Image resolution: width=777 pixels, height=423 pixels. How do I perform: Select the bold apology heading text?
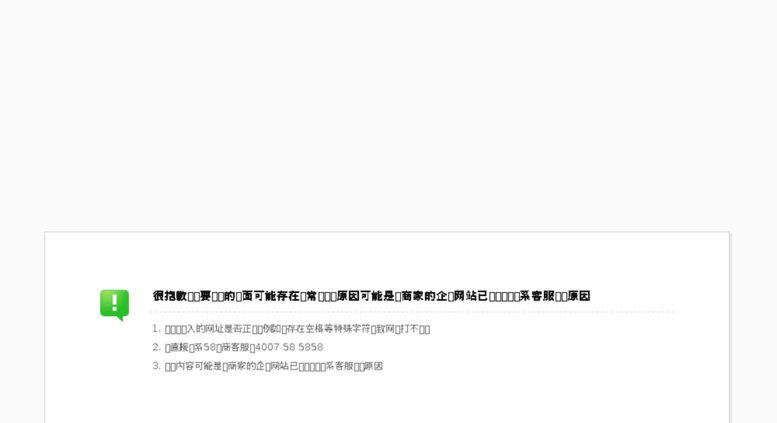pyautogui.click(x=371, y=296)
